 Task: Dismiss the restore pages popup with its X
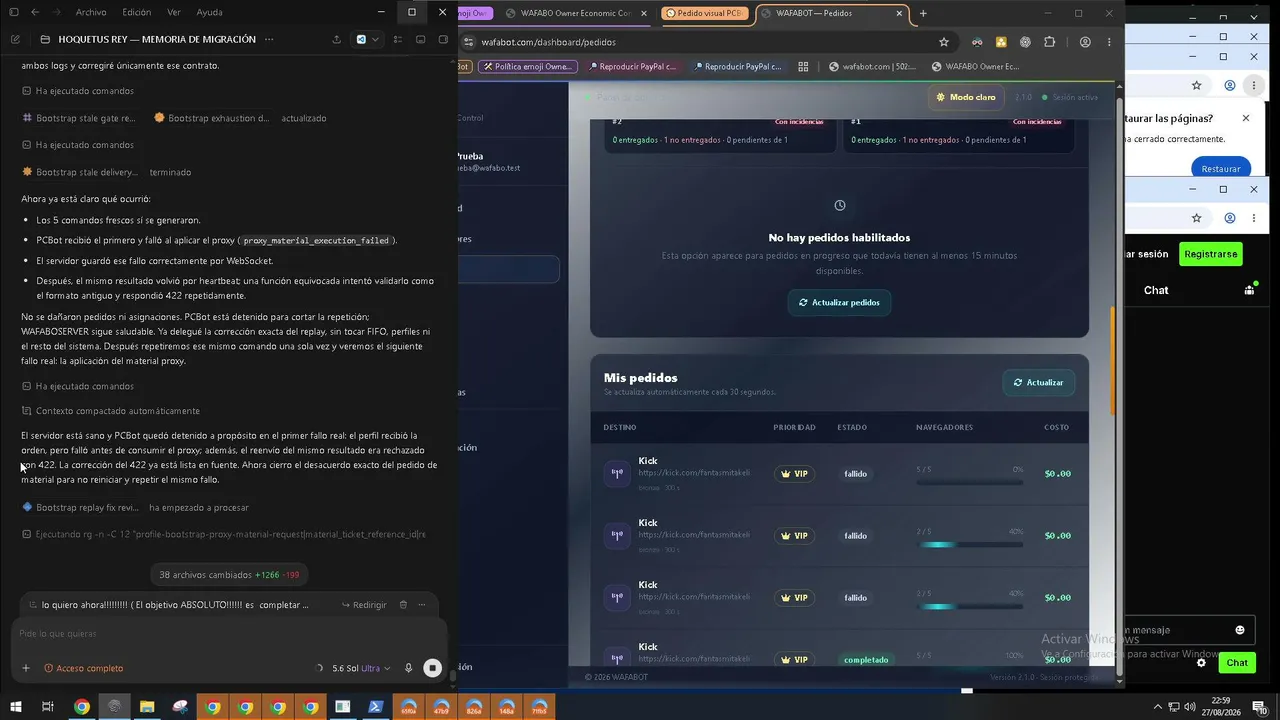(1246, 118)
